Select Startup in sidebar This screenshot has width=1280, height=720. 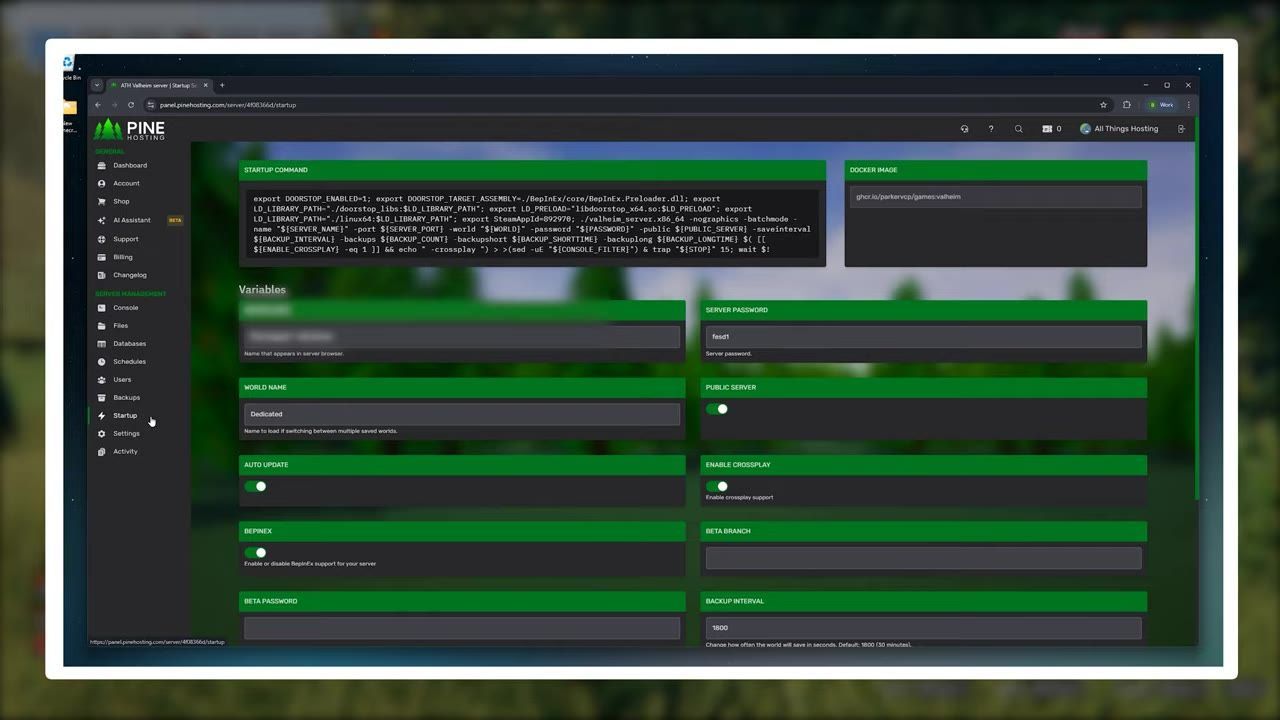pos(125,415)
